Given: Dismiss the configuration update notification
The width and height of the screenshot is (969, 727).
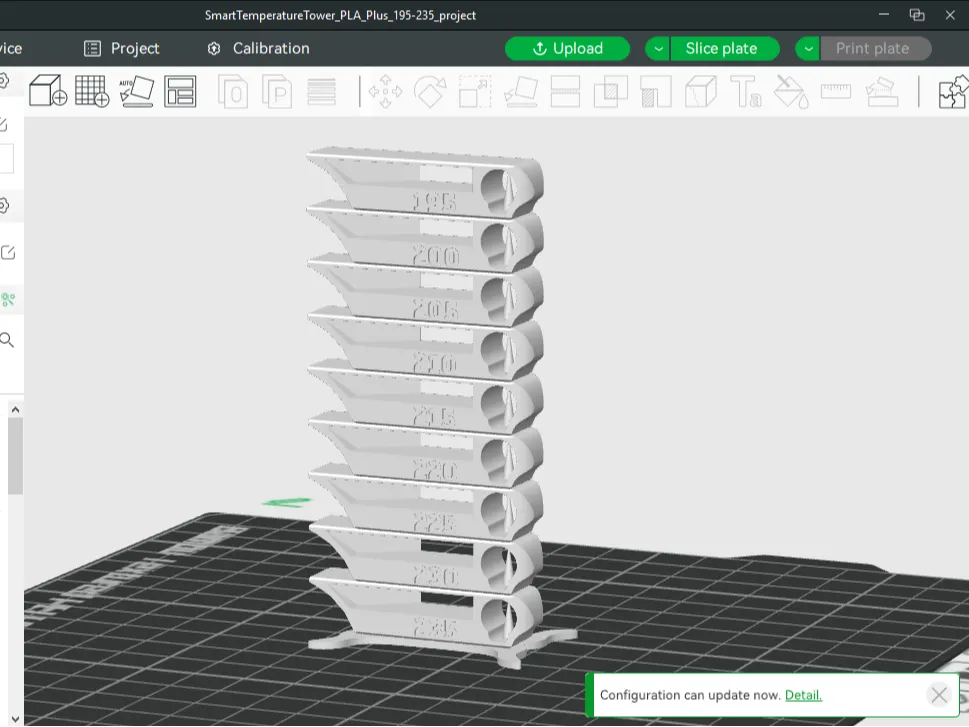Looking at the screenshot, I should [x=938, y=694].
